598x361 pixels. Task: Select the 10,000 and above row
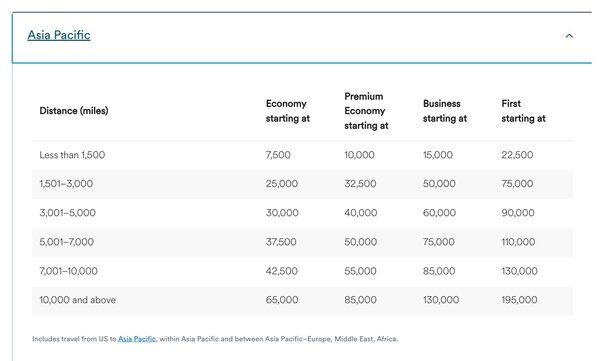(302, 300)
